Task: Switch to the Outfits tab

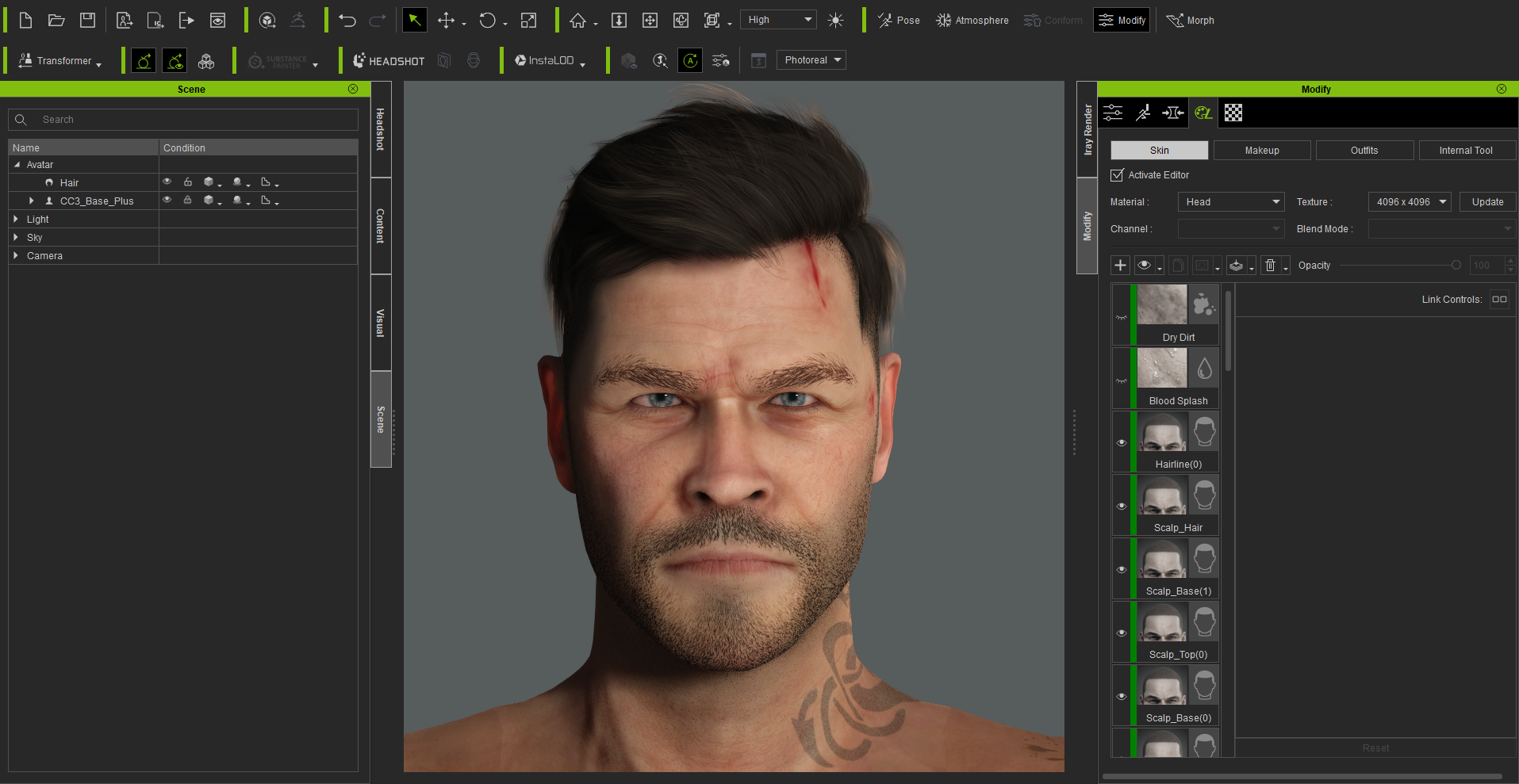Action: point(1364,150)
